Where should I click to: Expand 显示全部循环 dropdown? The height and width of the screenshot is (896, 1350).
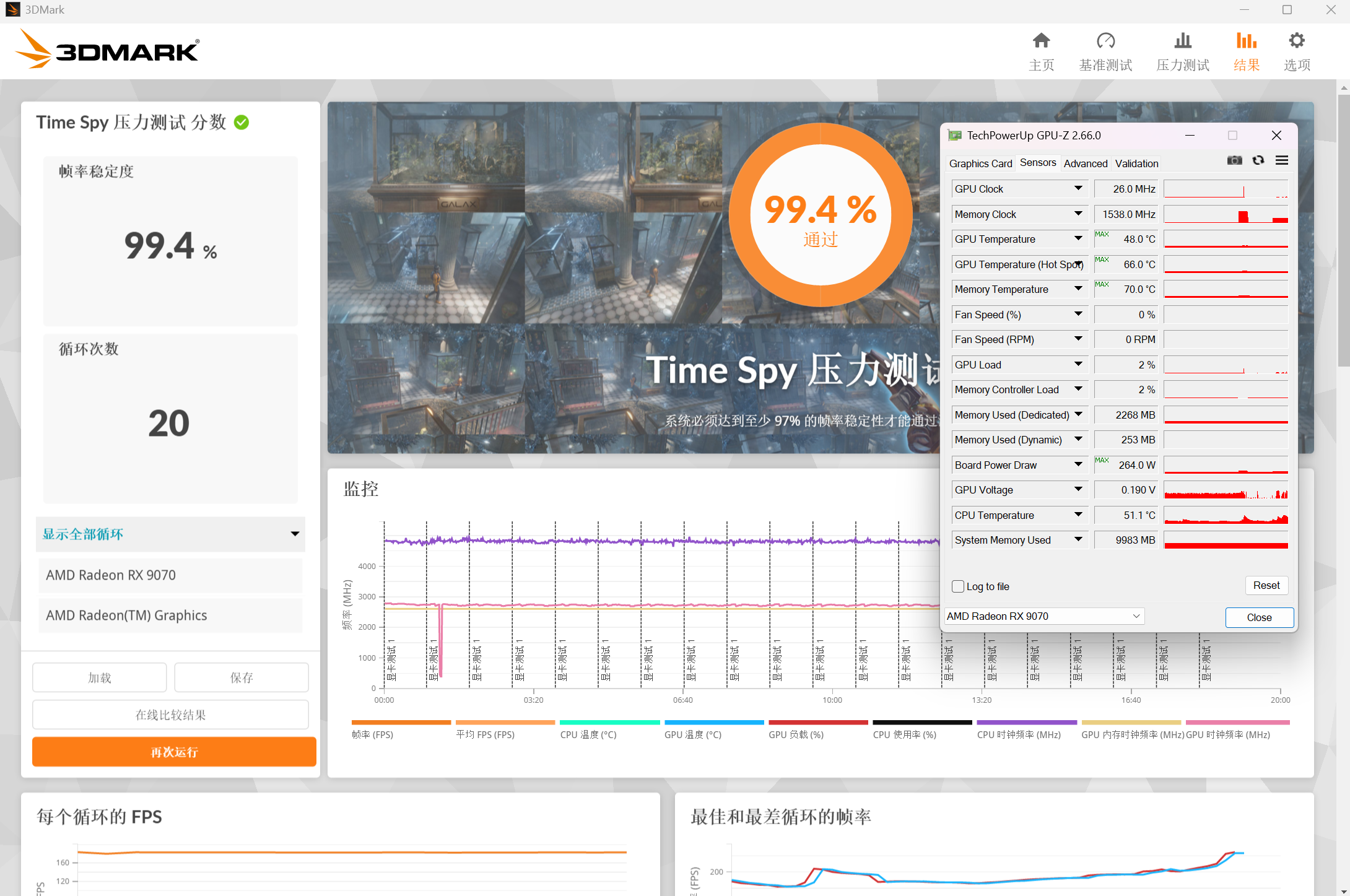170,534
